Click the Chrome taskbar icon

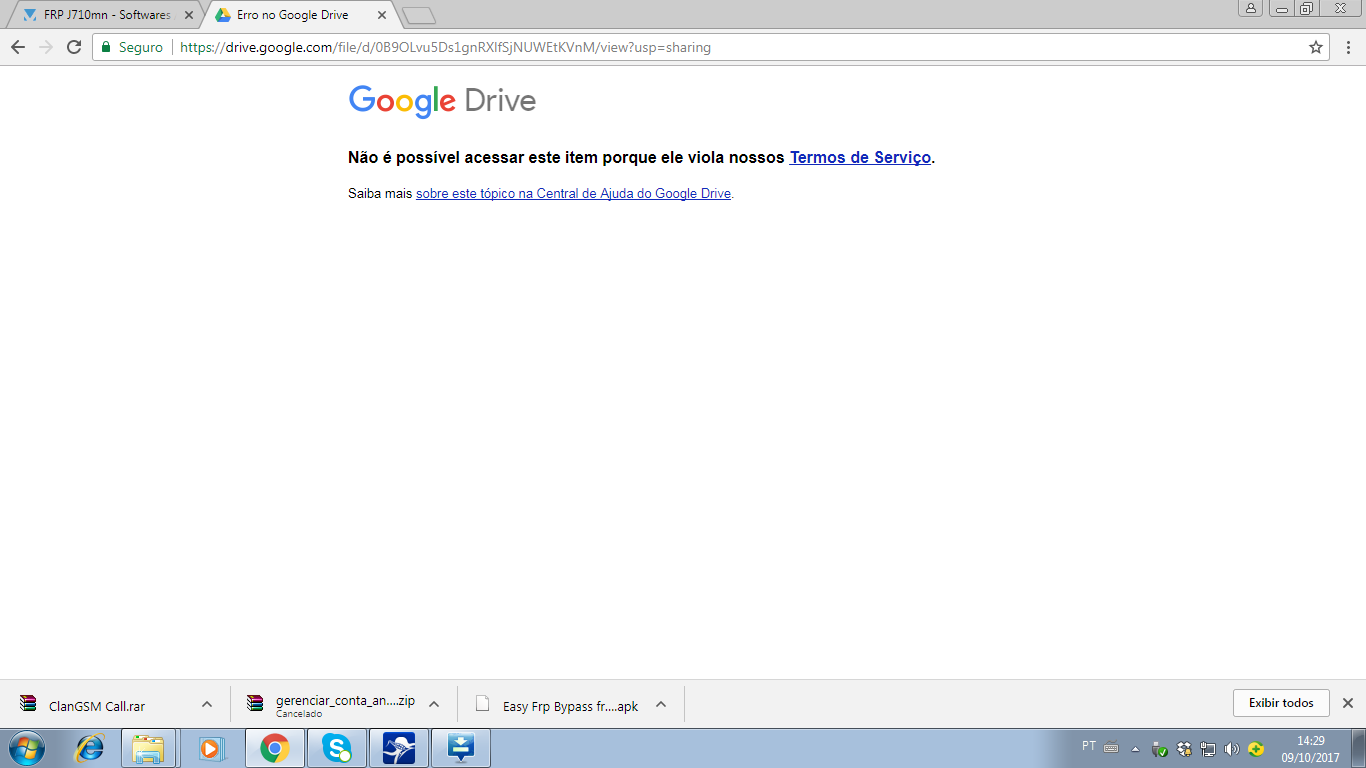tap(274, 748)
